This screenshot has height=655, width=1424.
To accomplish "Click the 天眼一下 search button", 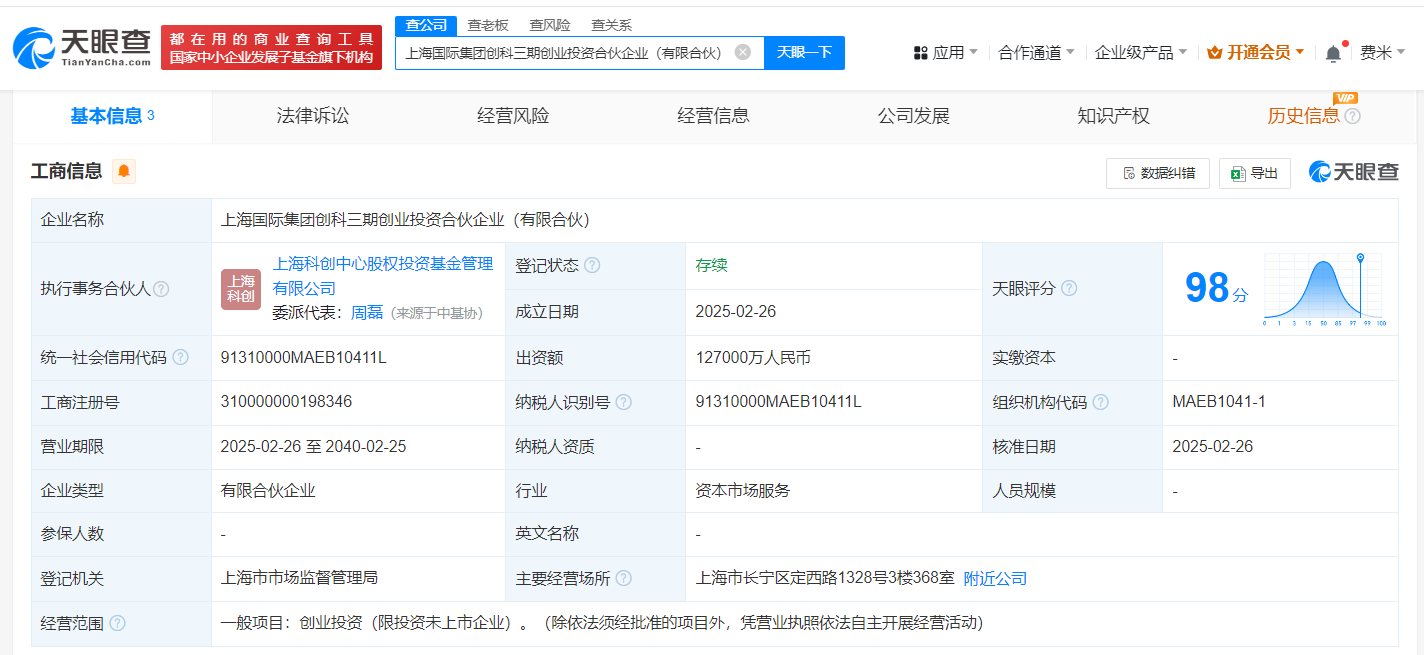I will point(804,52).
